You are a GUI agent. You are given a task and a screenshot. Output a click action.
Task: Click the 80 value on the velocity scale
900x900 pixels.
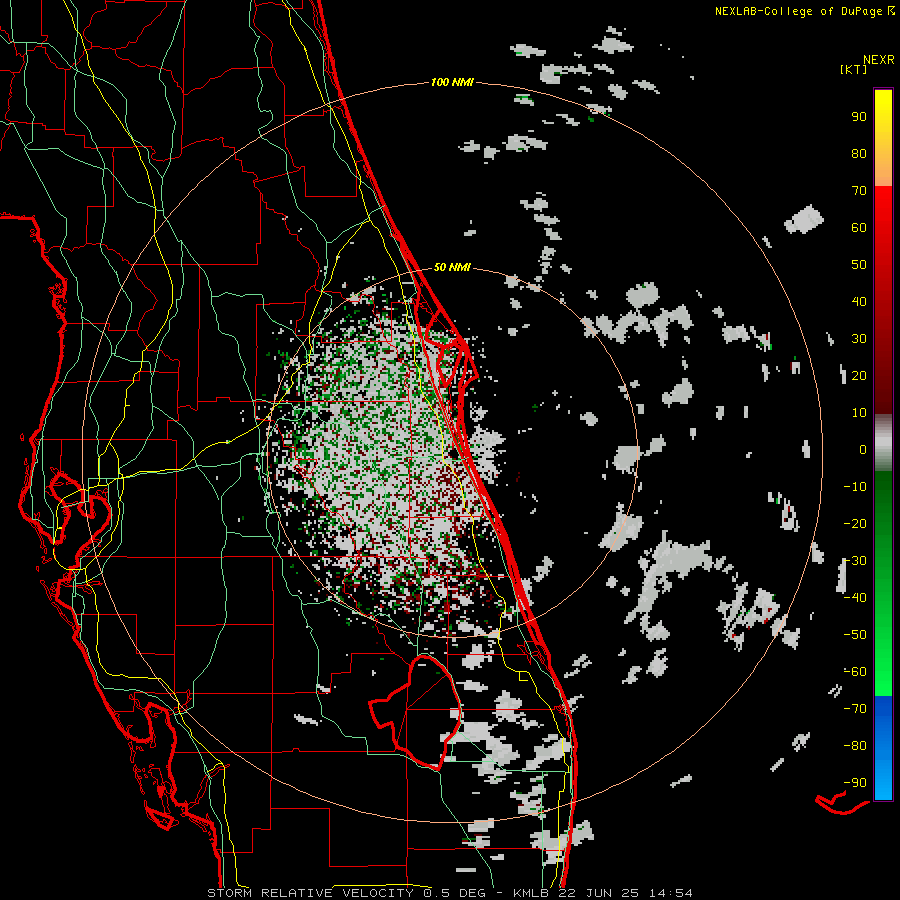(859, 153)
